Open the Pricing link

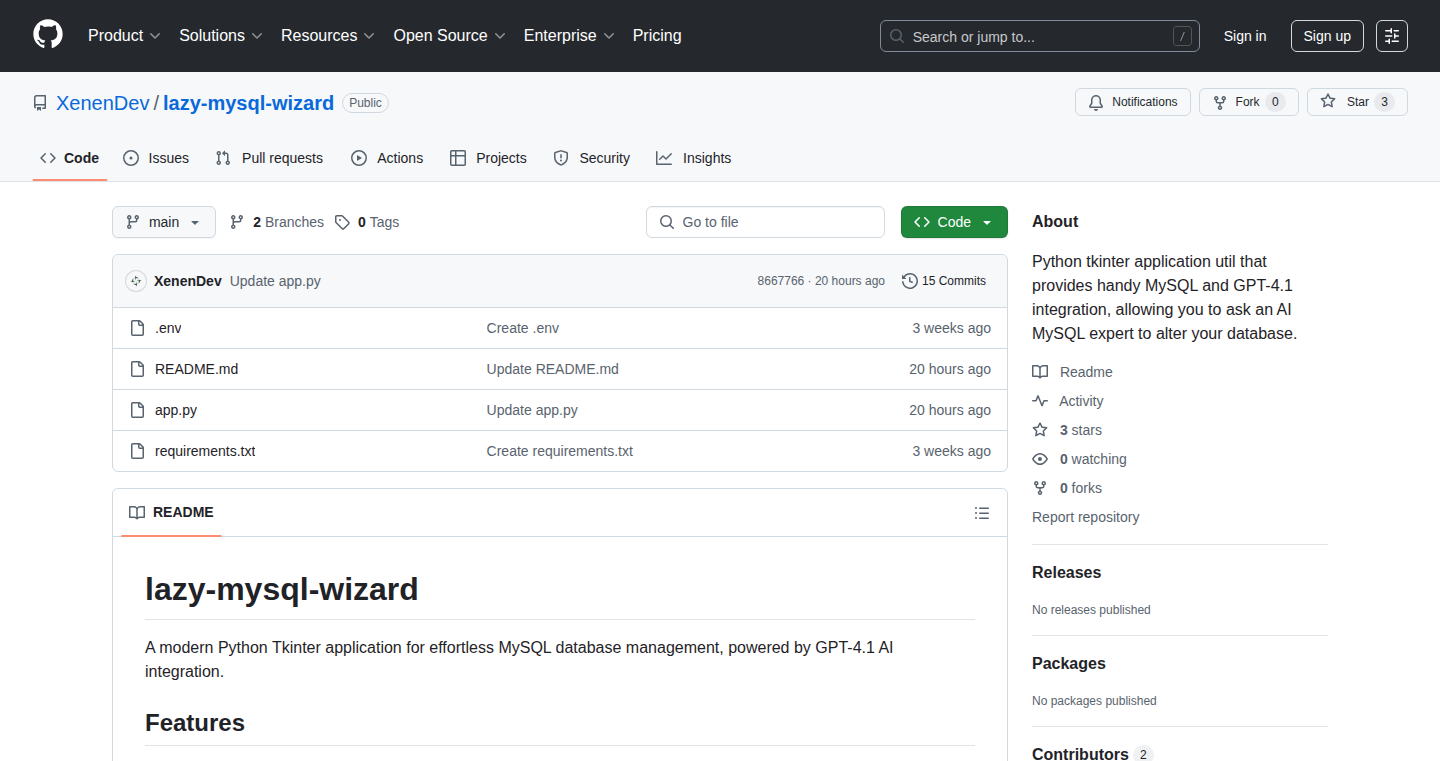pos(657,35)
